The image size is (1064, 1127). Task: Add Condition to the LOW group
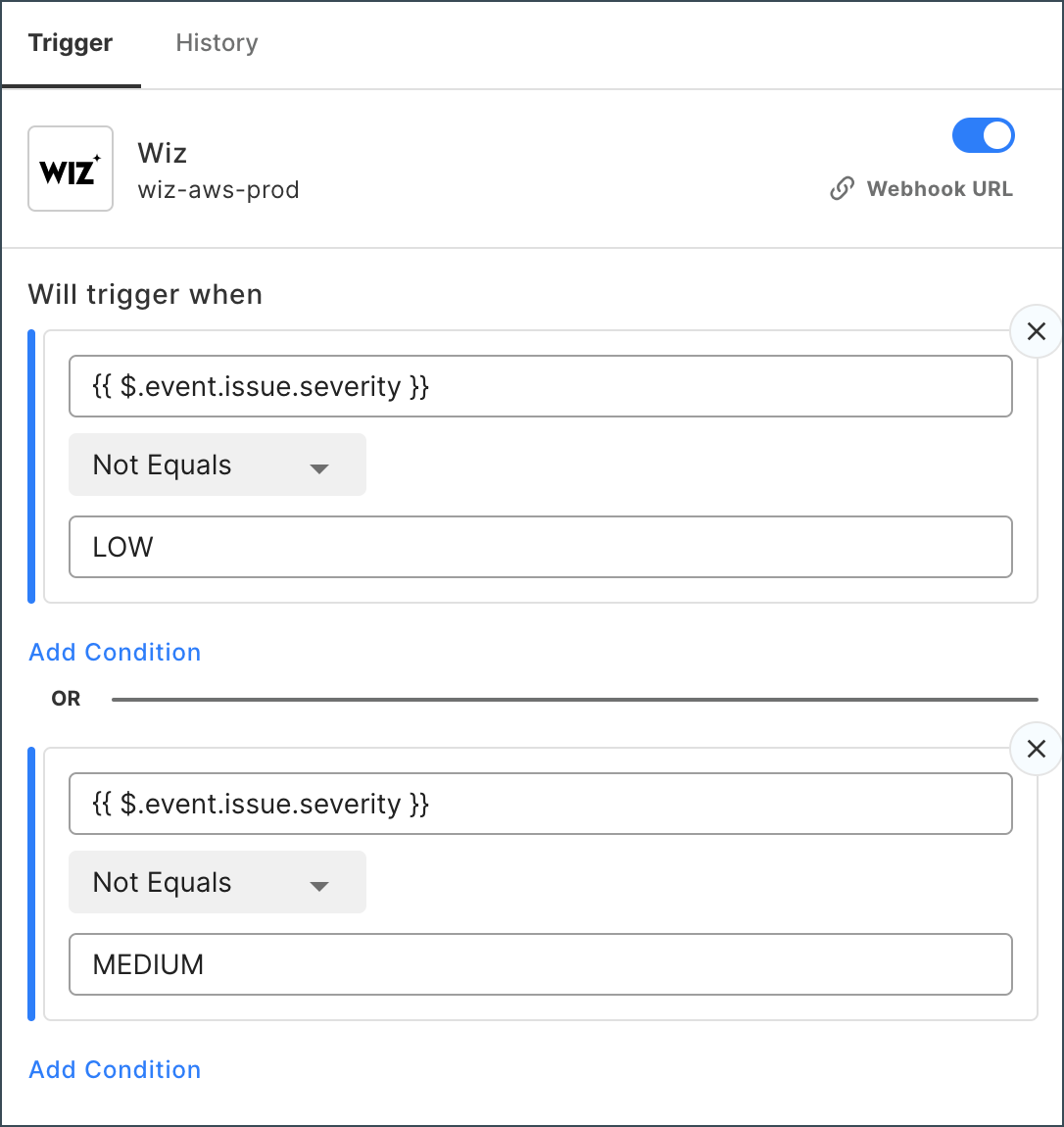click(115, 653)
